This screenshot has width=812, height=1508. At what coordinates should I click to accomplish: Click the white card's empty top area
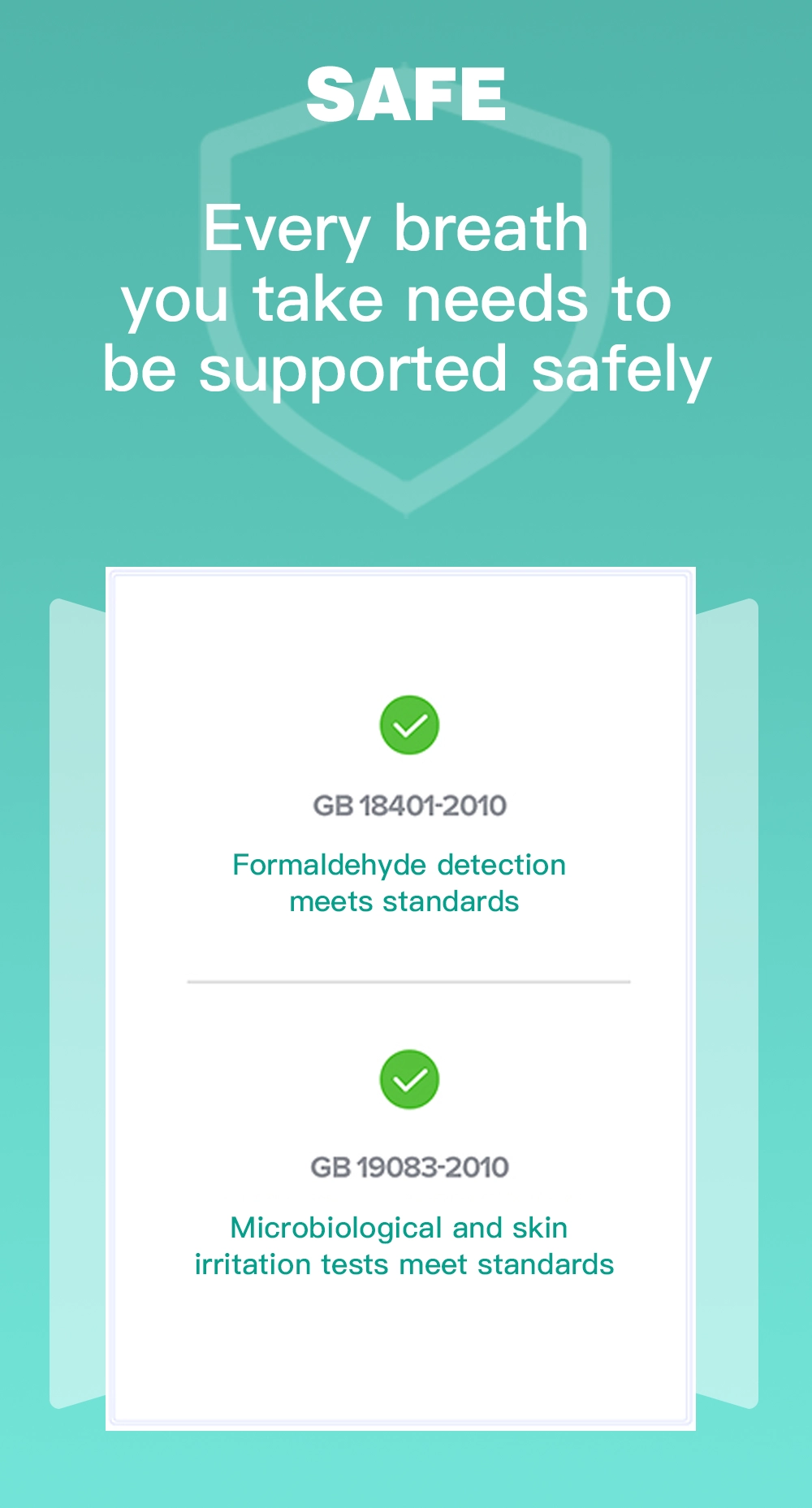tap(400, 633)
